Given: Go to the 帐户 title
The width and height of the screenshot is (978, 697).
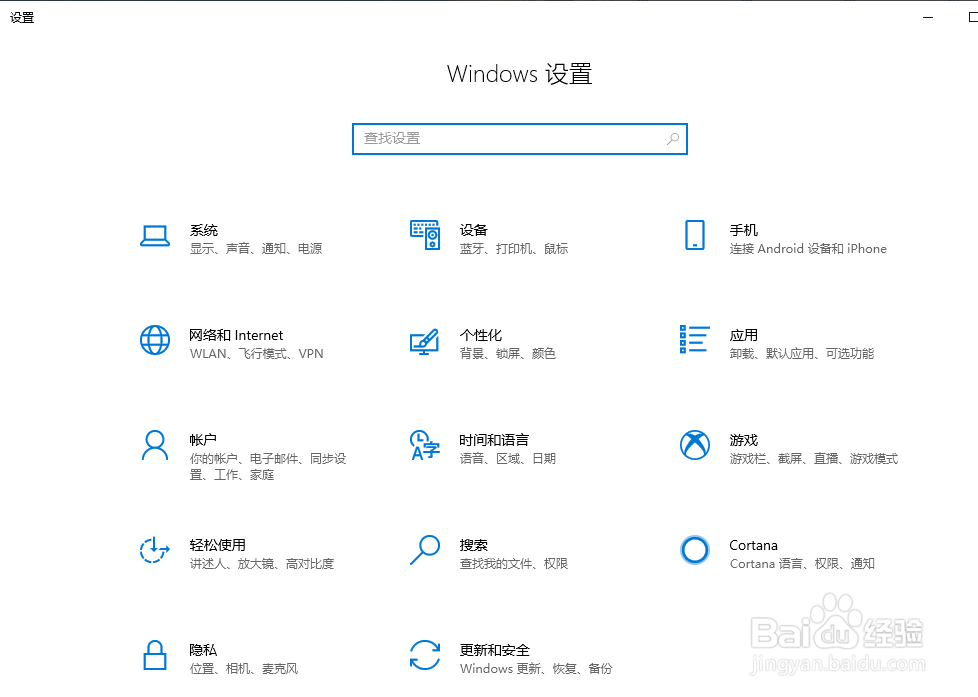Looking at the screenshot, I should click(x=203, y=440).
